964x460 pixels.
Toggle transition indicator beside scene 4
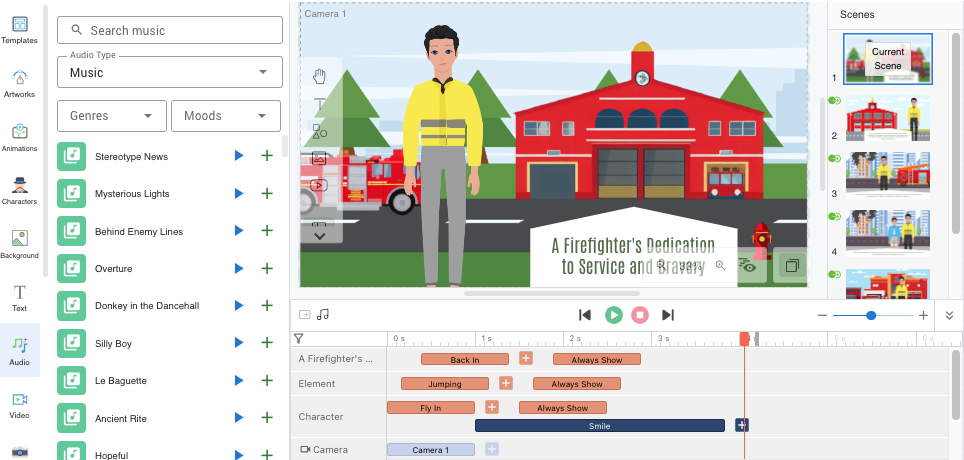pyautogui.click(x=833, y=216)
